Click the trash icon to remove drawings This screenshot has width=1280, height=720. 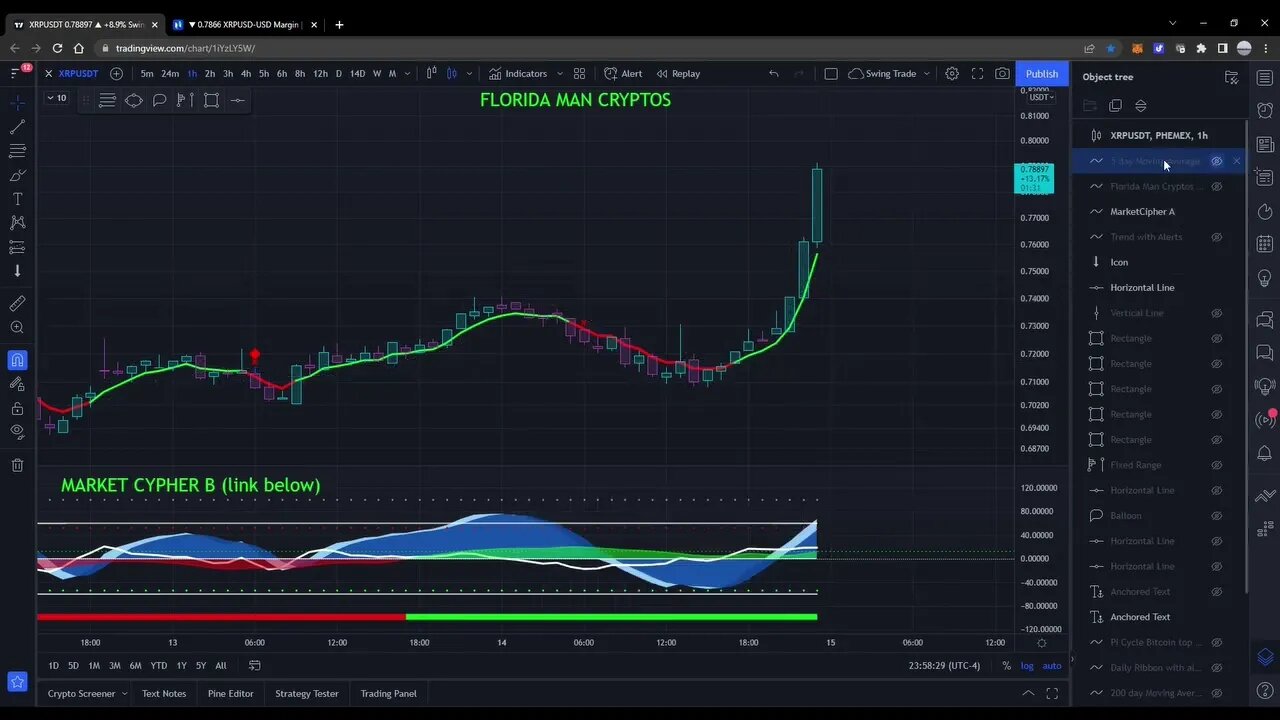tap(17, 465)
